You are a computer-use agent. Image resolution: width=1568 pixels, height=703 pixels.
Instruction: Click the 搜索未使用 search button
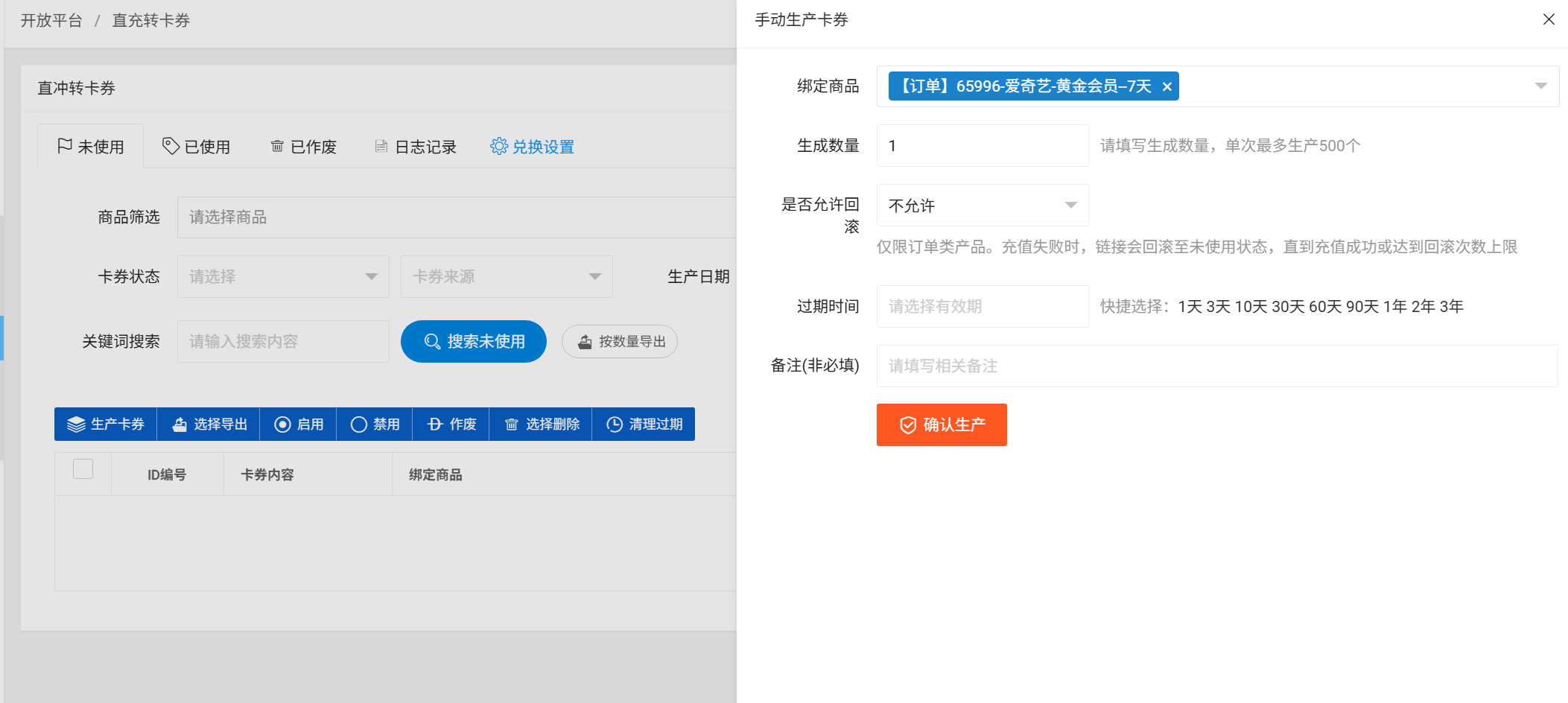pos(474,342)
